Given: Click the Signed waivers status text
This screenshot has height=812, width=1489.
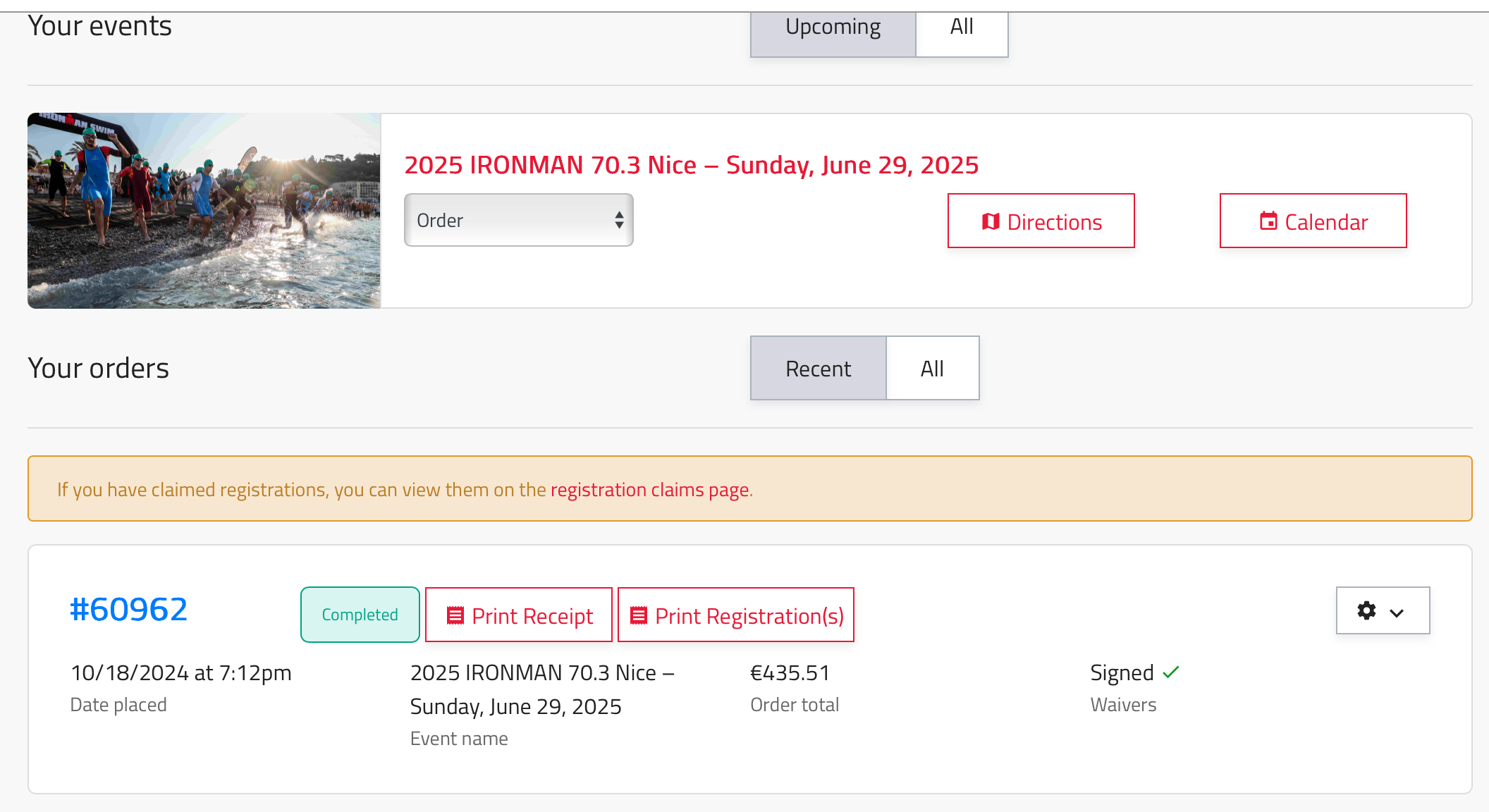Looking at the screenshot, I should click(1122, 673).
